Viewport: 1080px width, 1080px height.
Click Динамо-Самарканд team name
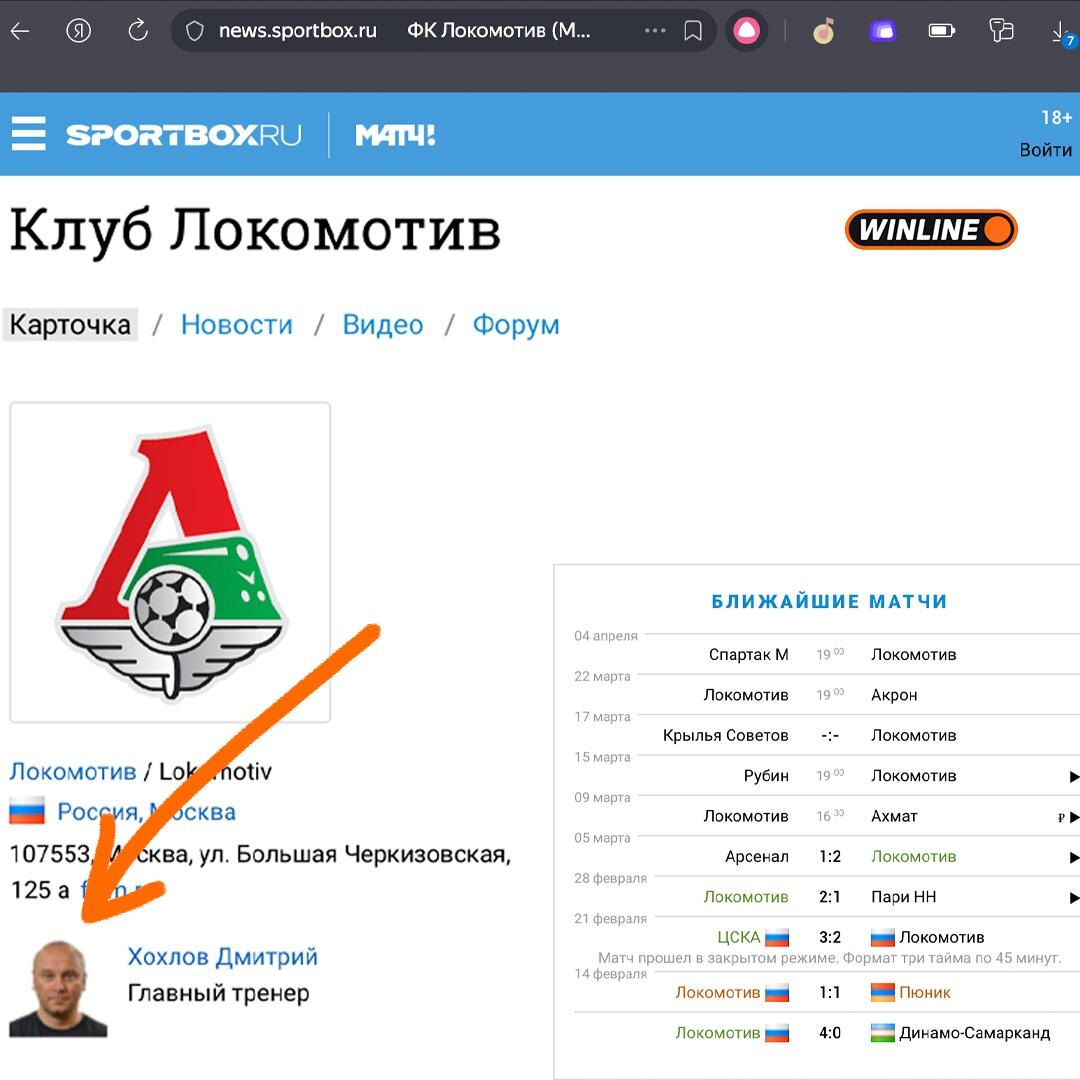[x=975, y=1032]
